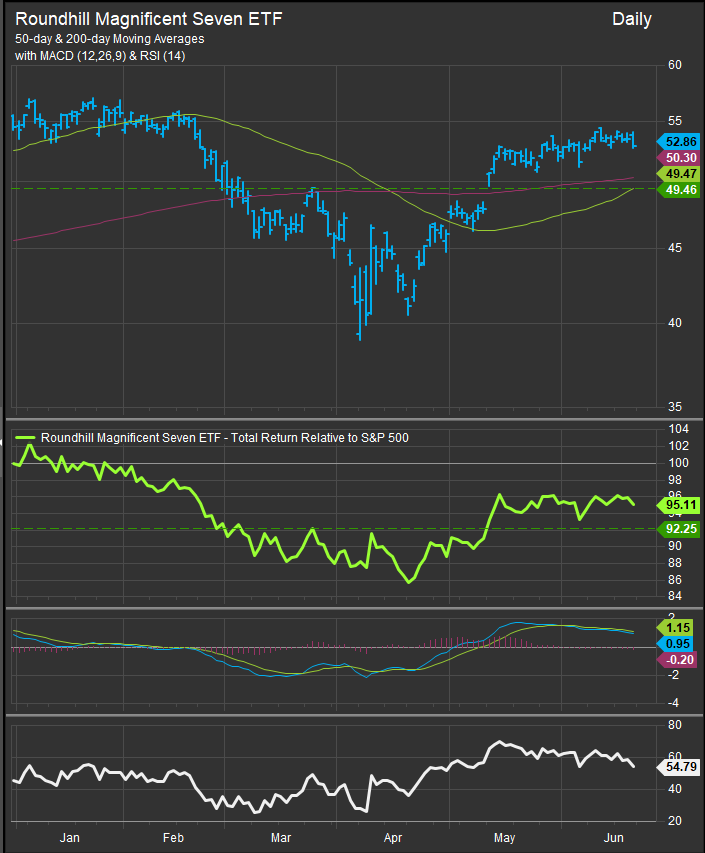Click the Mar month label on the axis
Image resolution: width=705 pixels, height=853 pixels.
[281, 838]
